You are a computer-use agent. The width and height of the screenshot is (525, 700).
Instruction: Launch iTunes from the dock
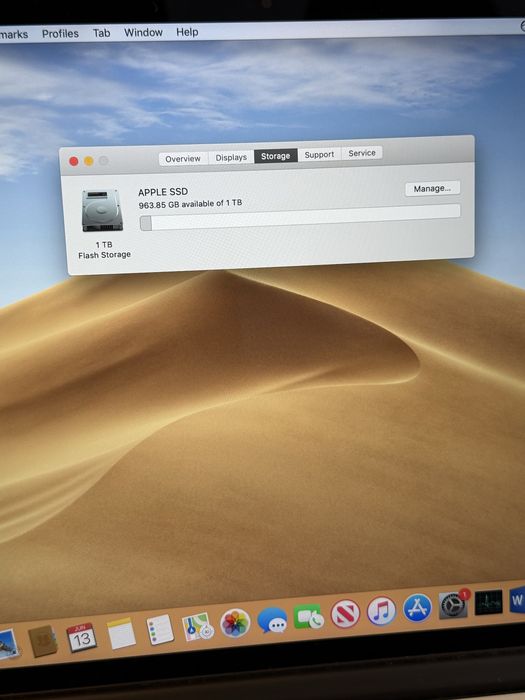(381, 610)
